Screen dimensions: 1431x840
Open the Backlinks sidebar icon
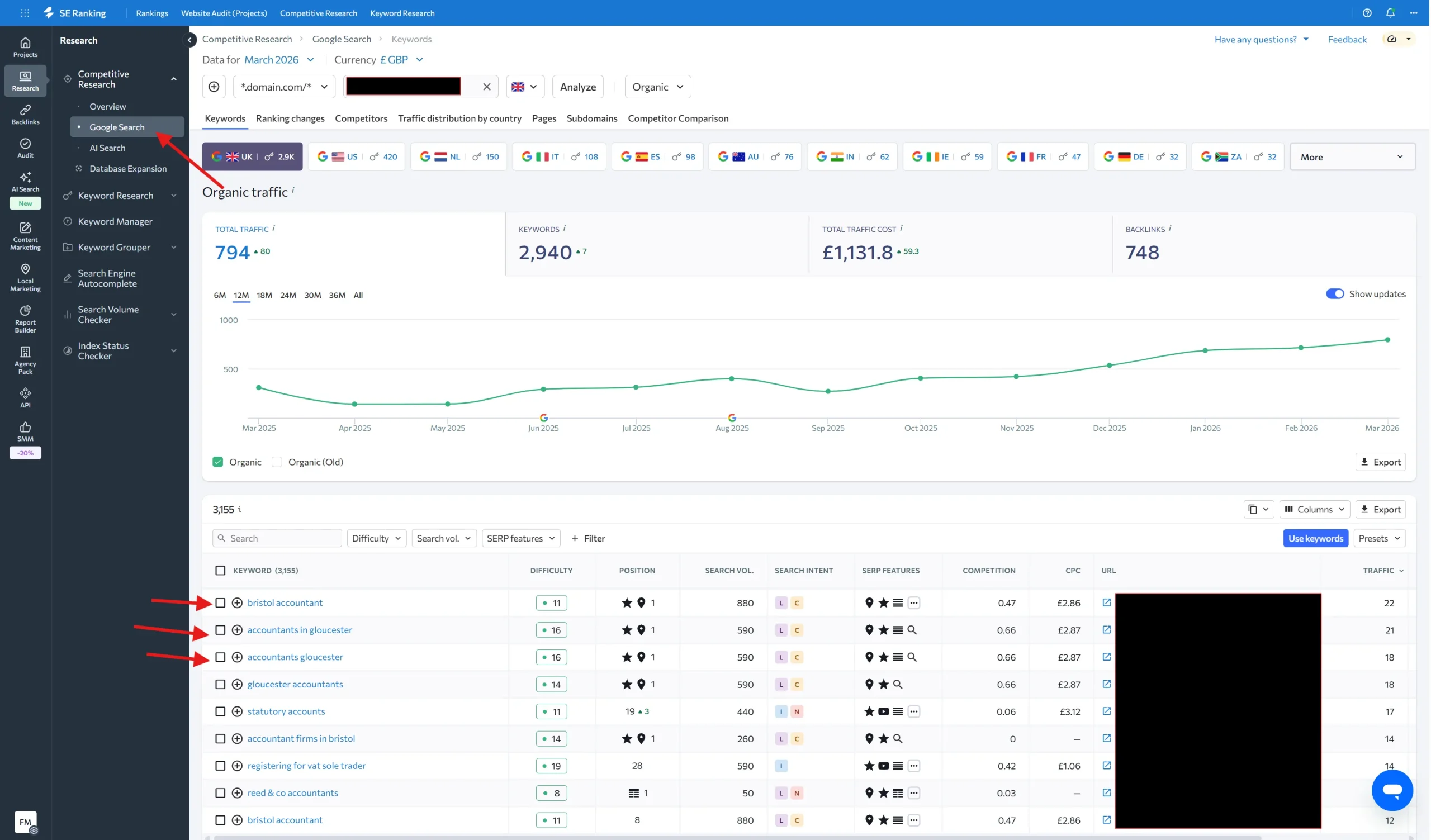tap(25, 114)
